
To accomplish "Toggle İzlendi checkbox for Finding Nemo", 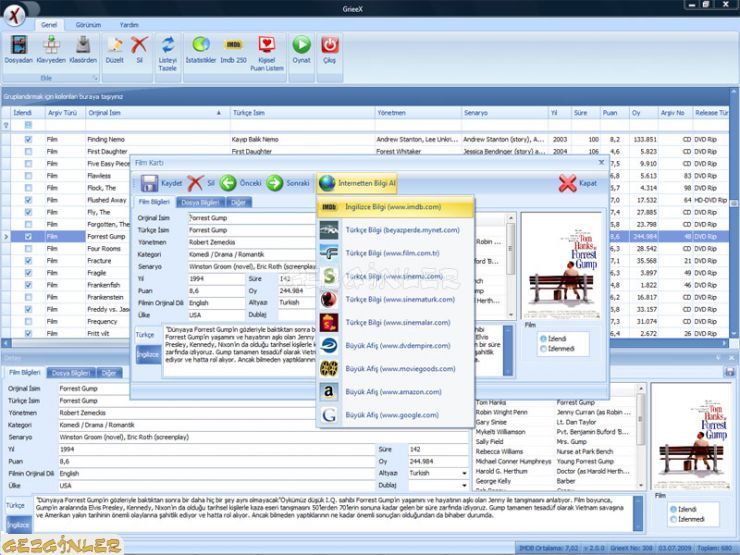I will [28, 139].
